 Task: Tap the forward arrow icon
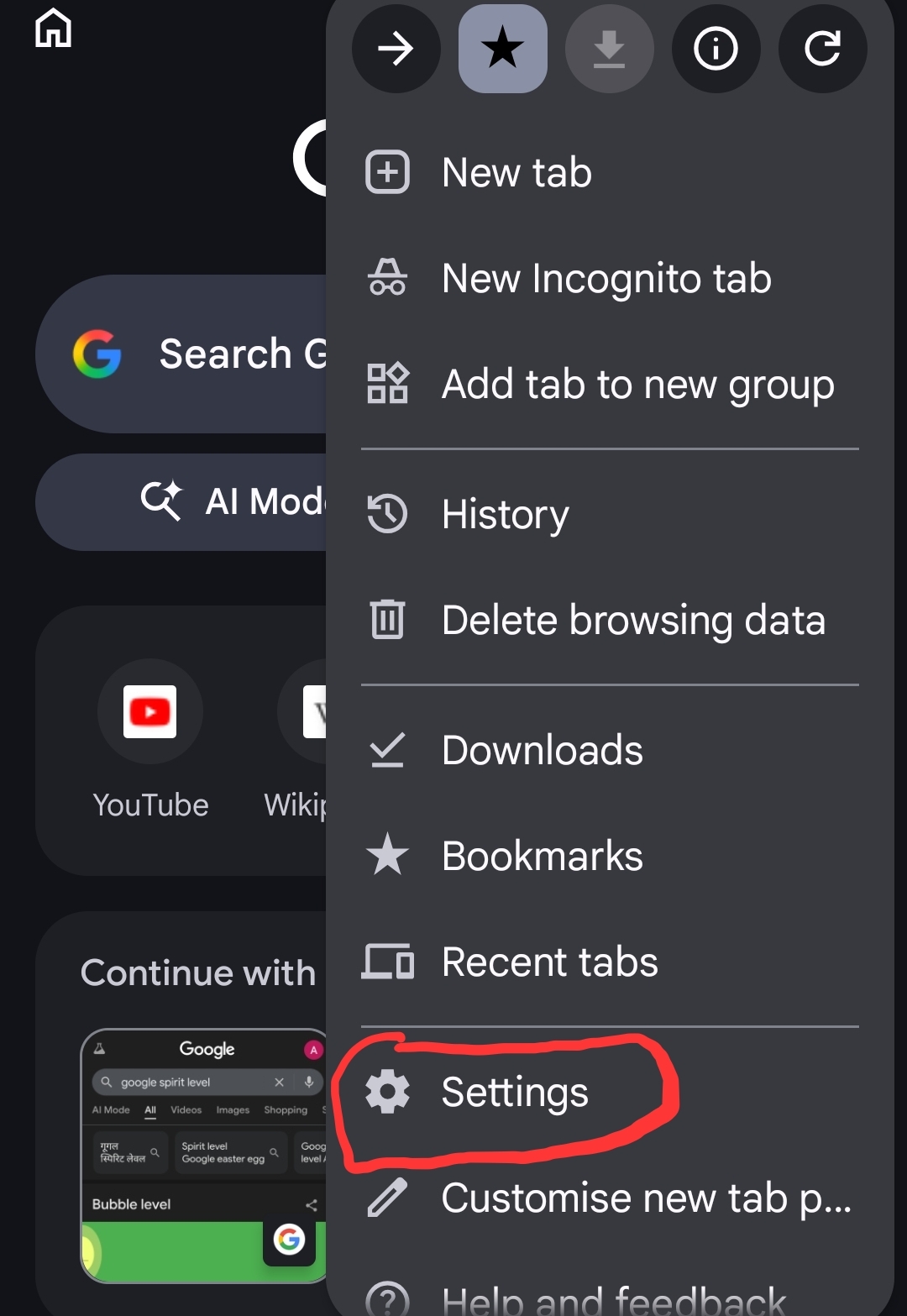pos(396,49)
